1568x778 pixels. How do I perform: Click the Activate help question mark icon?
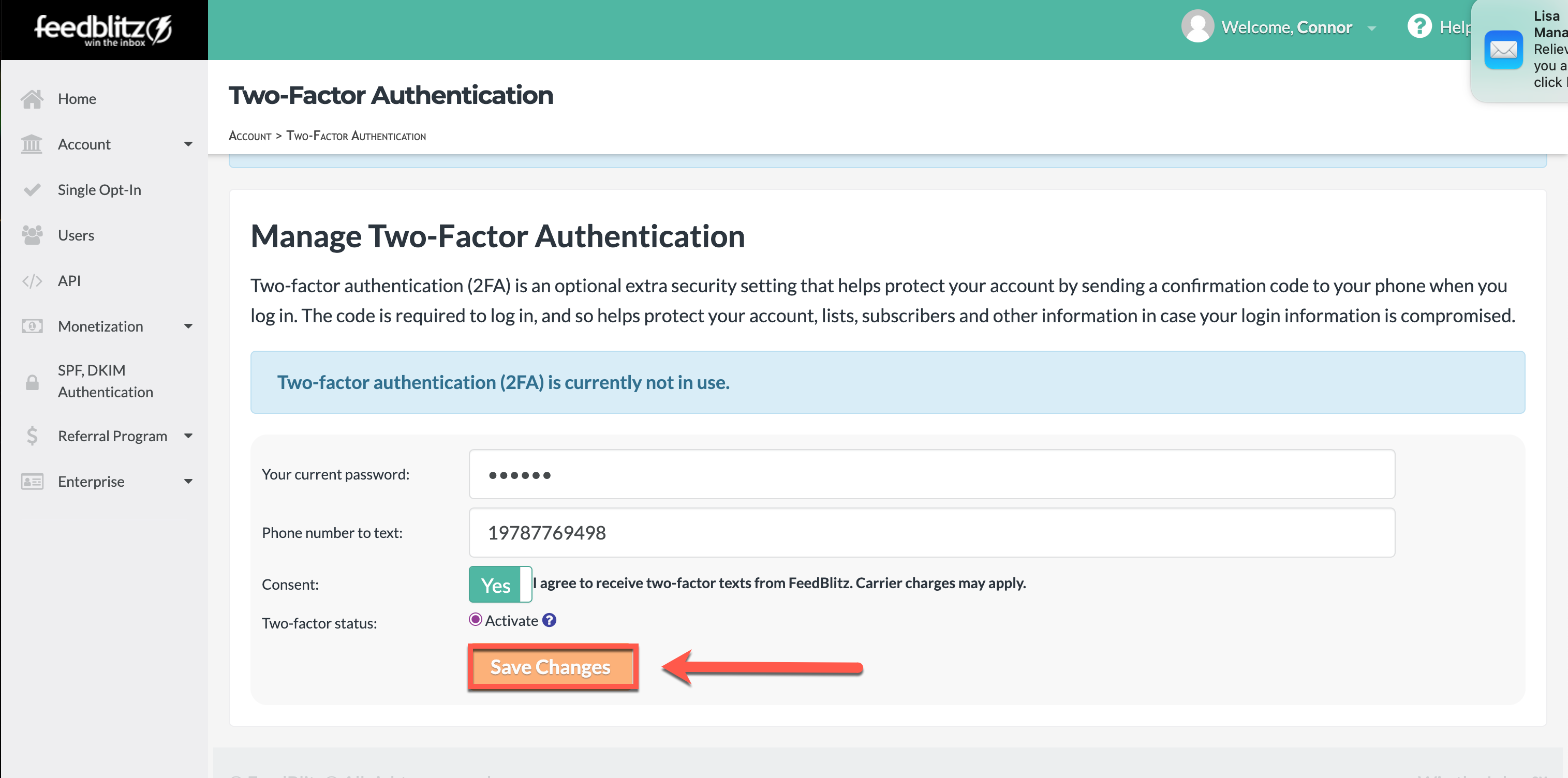(x=549, y=620)
